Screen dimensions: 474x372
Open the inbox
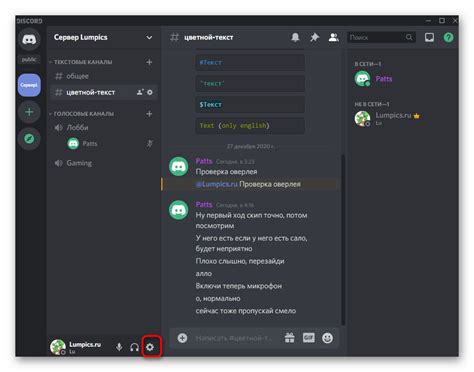[429, 37]
